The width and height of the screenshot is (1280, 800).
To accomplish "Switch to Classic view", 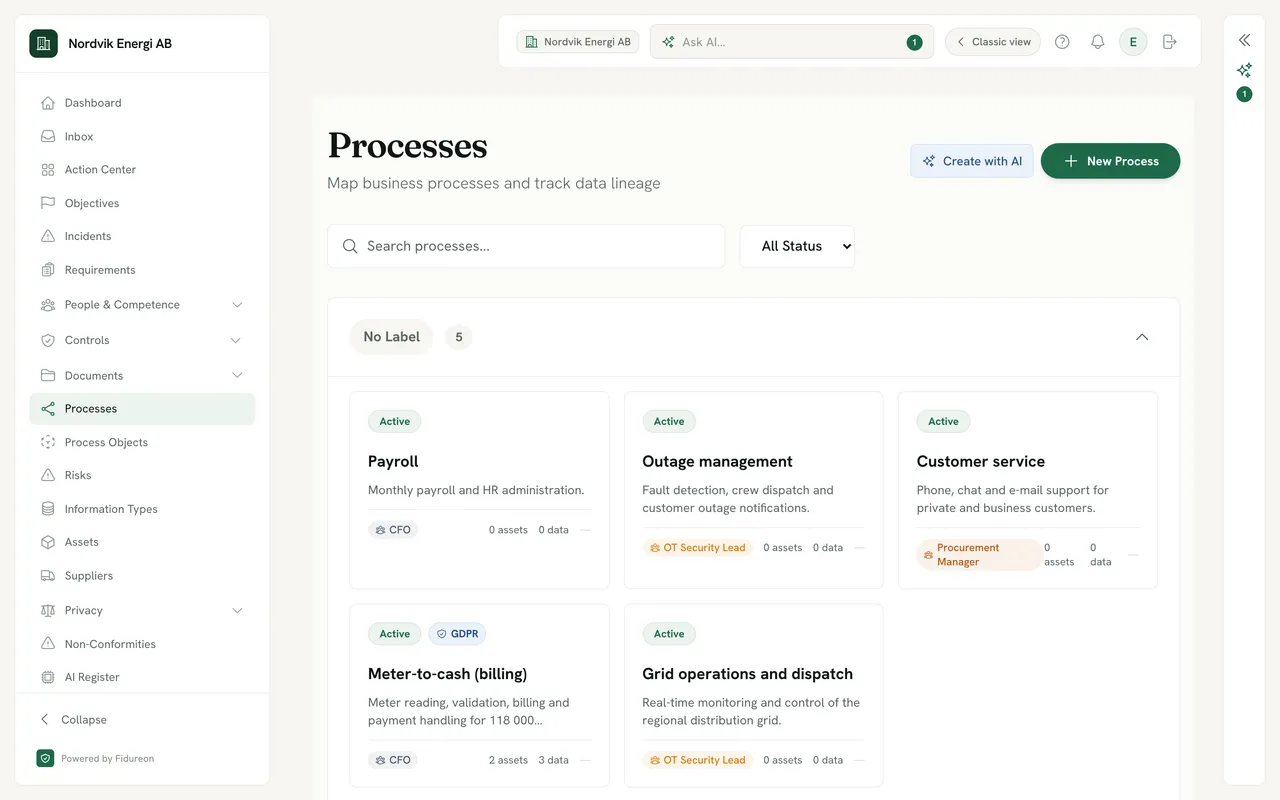I will click(993, 42).
